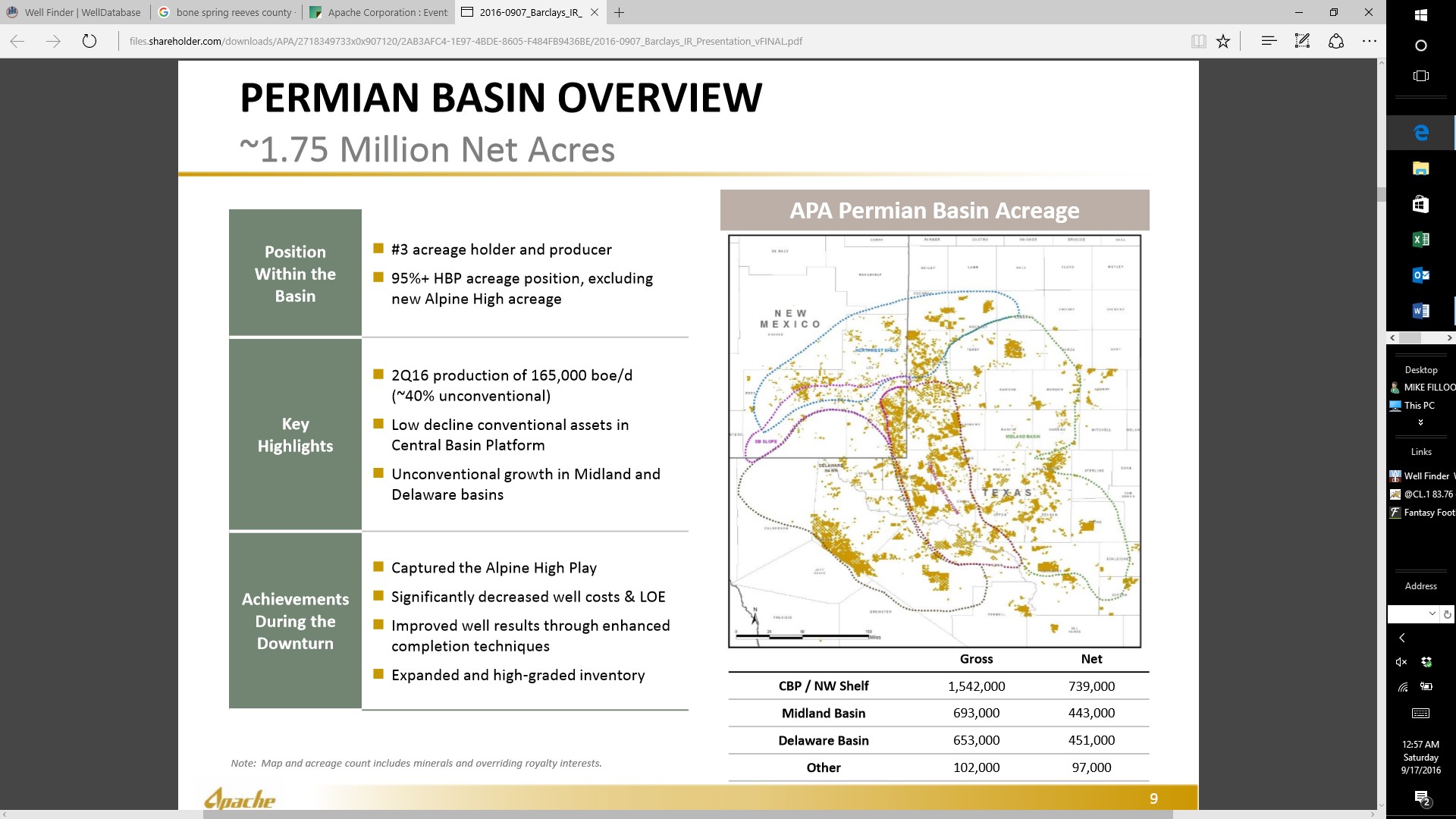This screenshot has height=819, width=1456.
Task: Select the 2016-0907_Barclays_IR tab
Action: [x=529, y=12]
